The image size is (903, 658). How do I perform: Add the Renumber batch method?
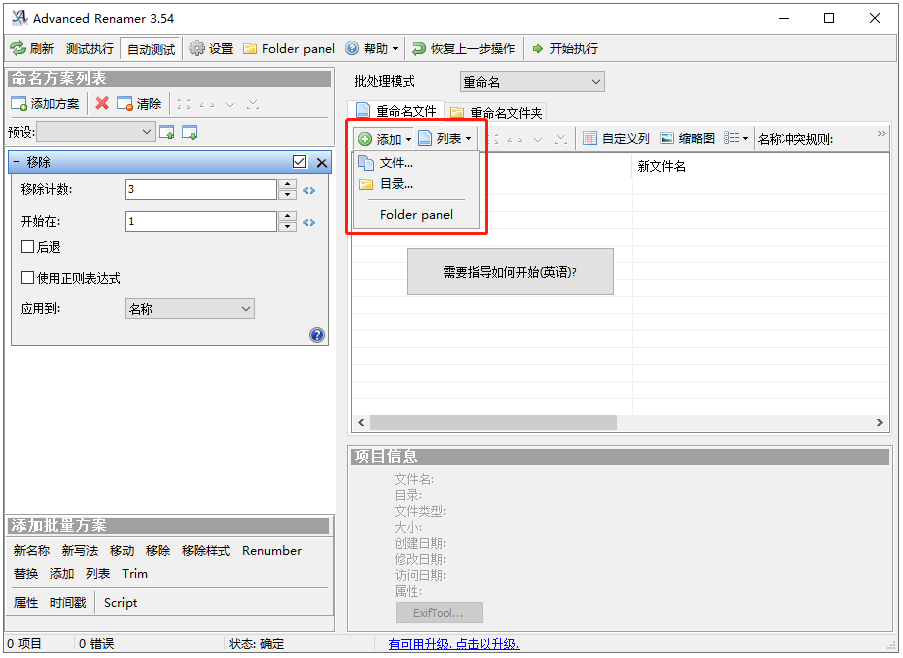[272, 551]
